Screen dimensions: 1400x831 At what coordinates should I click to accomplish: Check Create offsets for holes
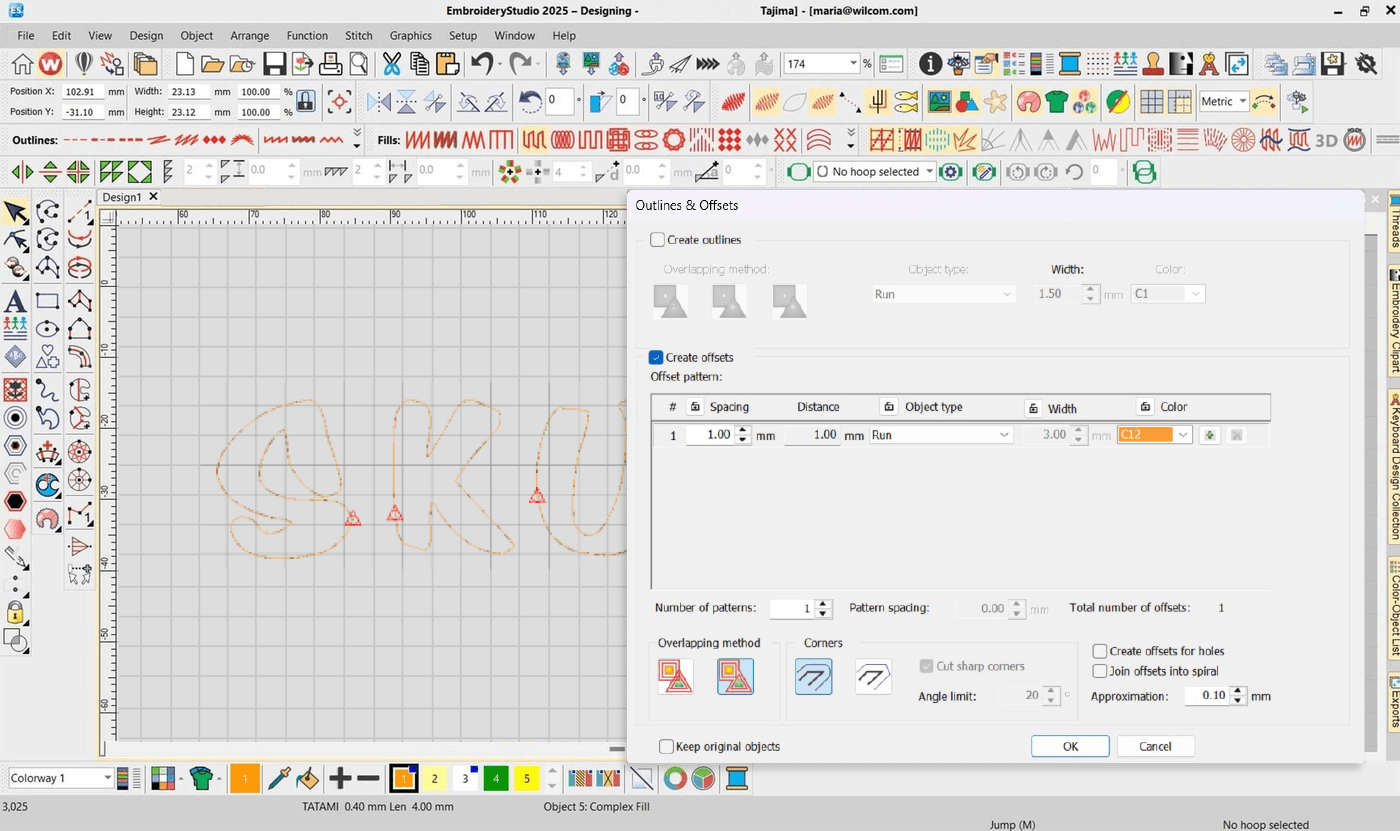pyautogui.click(x=1100, y=651)
